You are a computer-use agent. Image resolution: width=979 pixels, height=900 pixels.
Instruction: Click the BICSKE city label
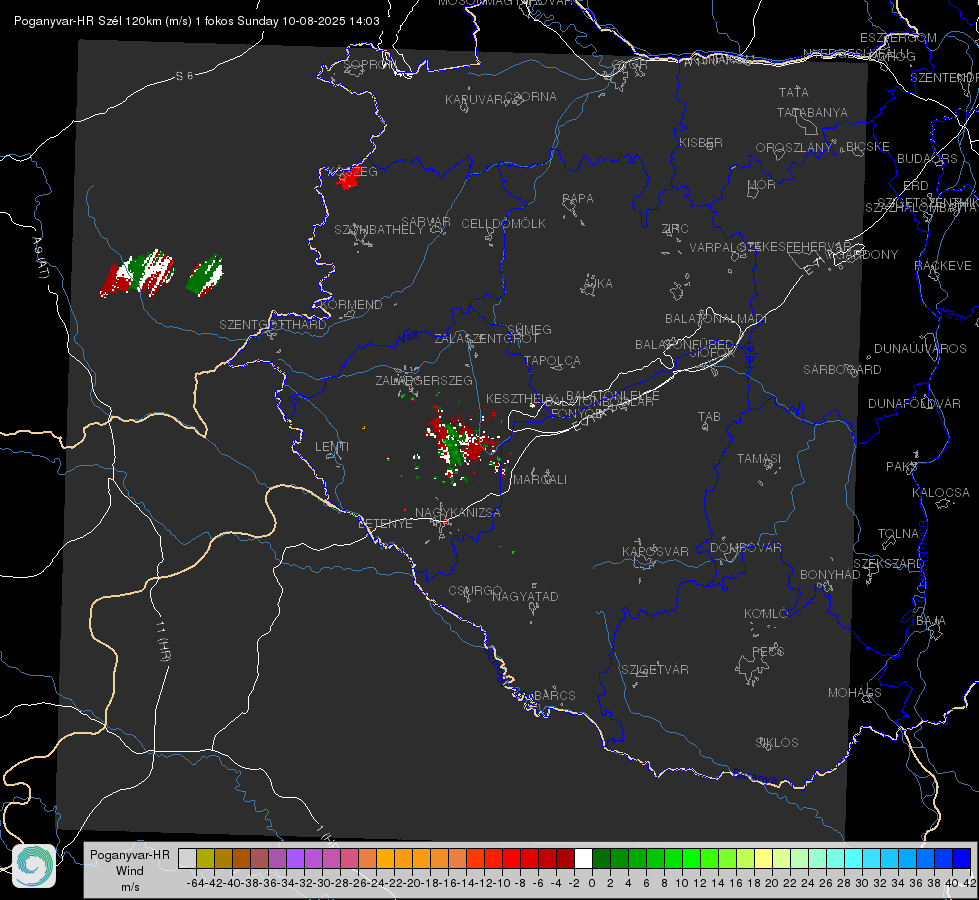(868, 147)
